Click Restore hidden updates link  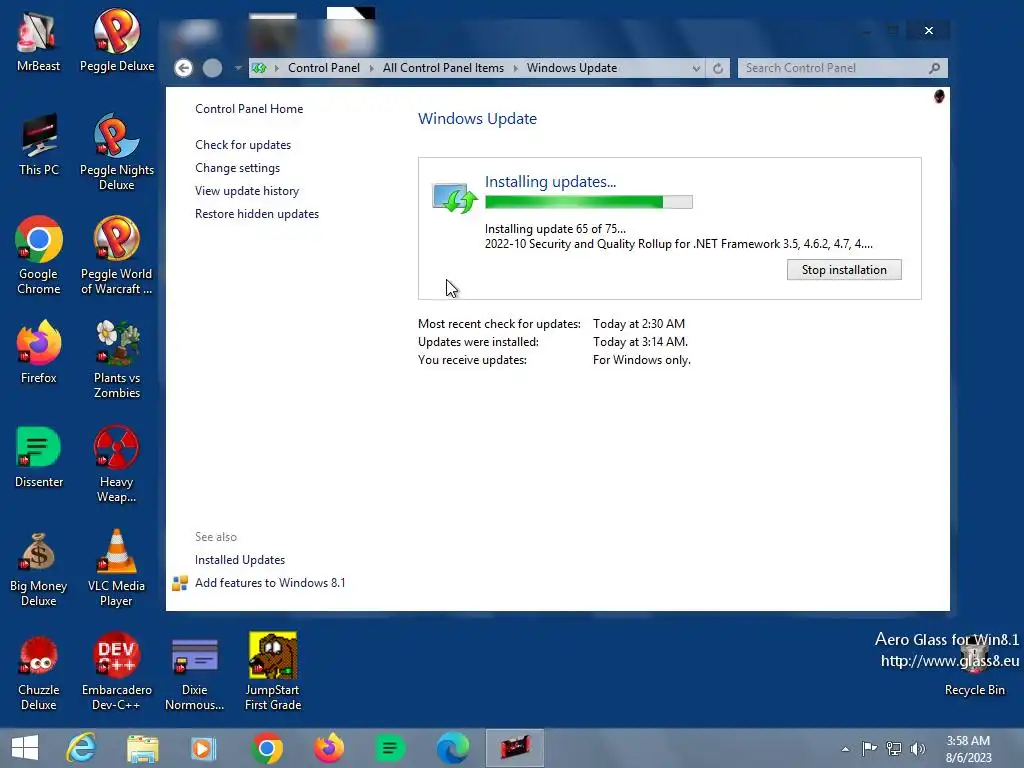257,214
